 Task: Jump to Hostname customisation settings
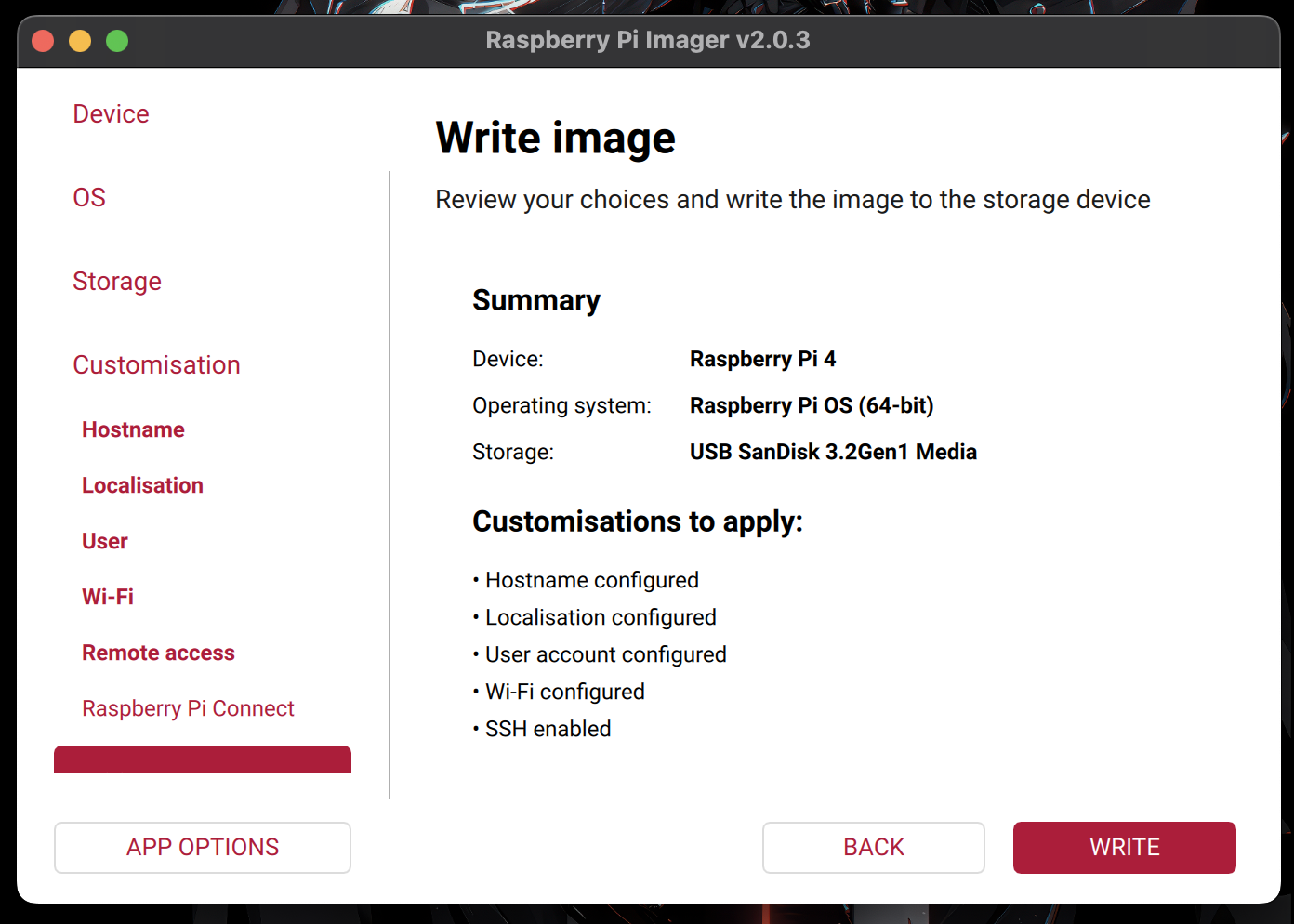133,429
